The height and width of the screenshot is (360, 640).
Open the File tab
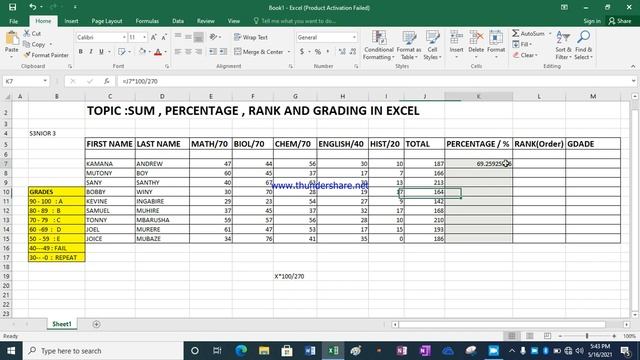coord(13,21)
